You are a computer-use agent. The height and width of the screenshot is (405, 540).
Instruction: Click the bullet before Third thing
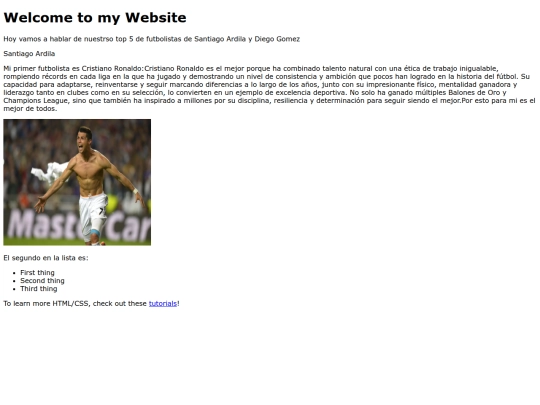pyautogui.click(x=14, y=289)
